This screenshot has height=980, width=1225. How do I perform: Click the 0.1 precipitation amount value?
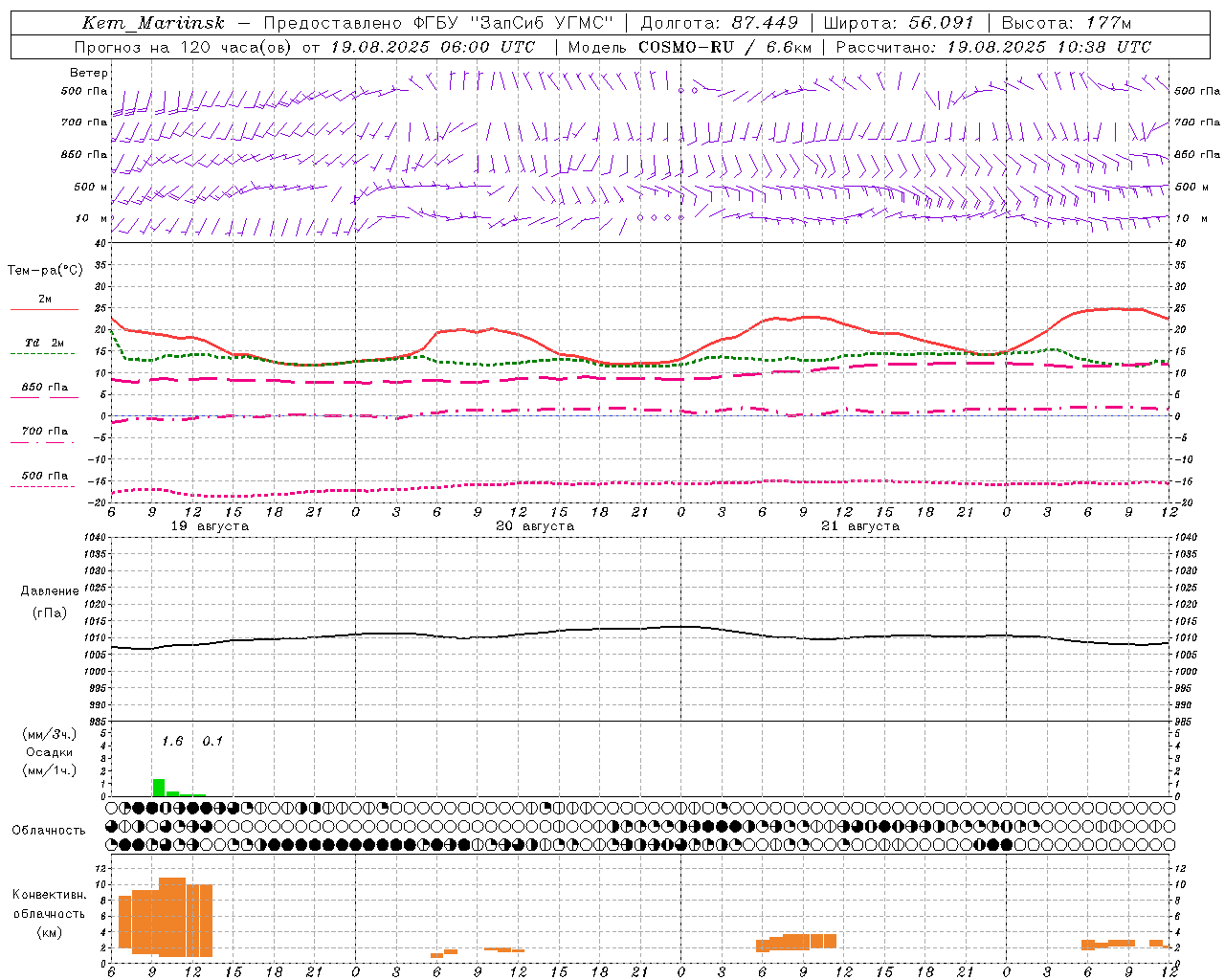coord(212,742)
